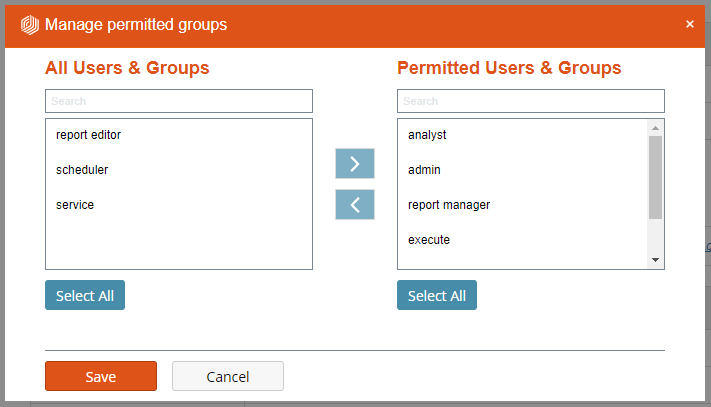This screenshot has height=407, width=711.
Task: Close the Manage permitted groups dialog
Action: click(x=690, y=24)
